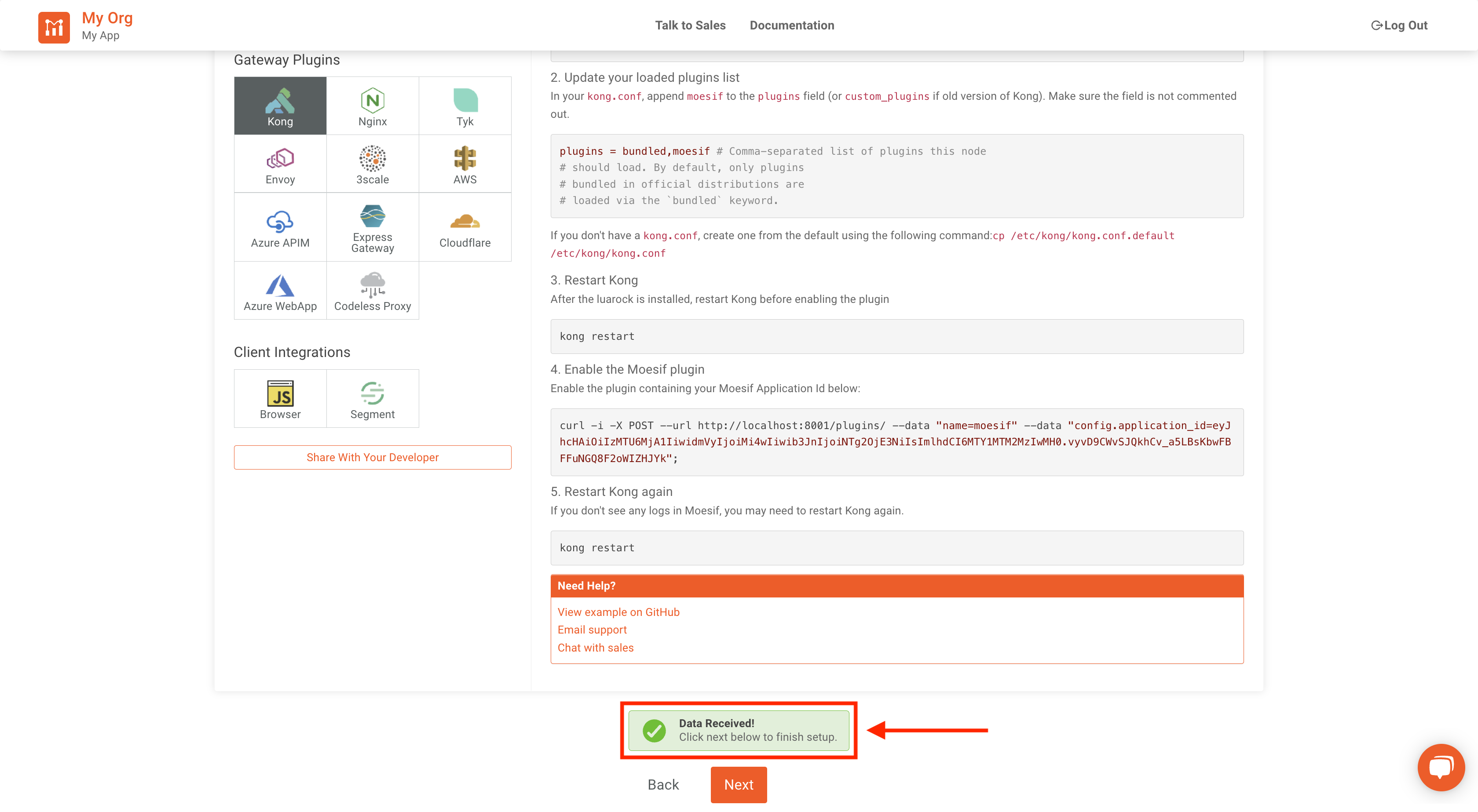Select the Kong gateway plugin icon

pos(280,106)
